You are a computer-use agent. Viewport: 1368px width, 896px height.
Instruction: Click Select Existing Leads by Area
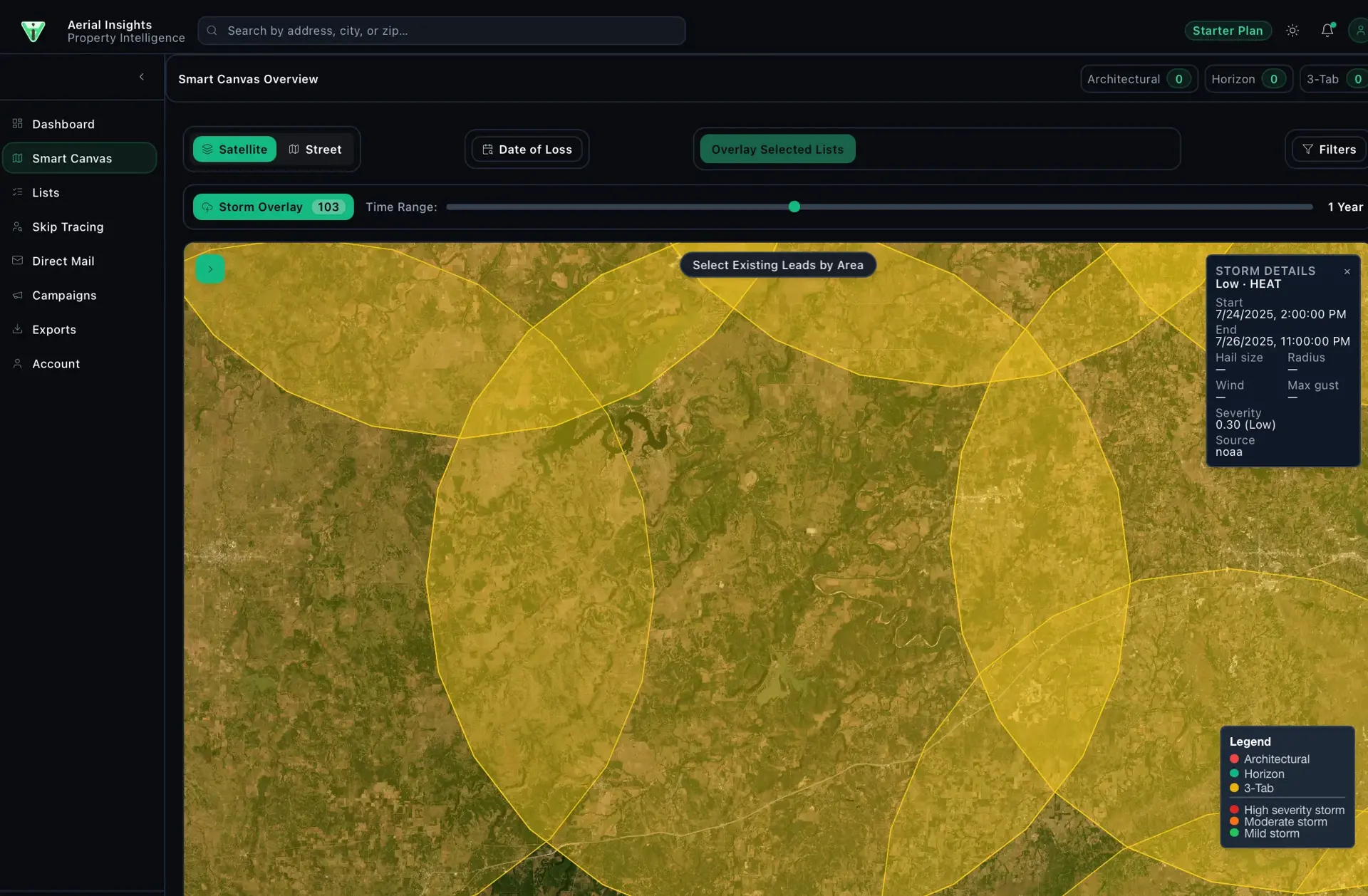[777, 265]
